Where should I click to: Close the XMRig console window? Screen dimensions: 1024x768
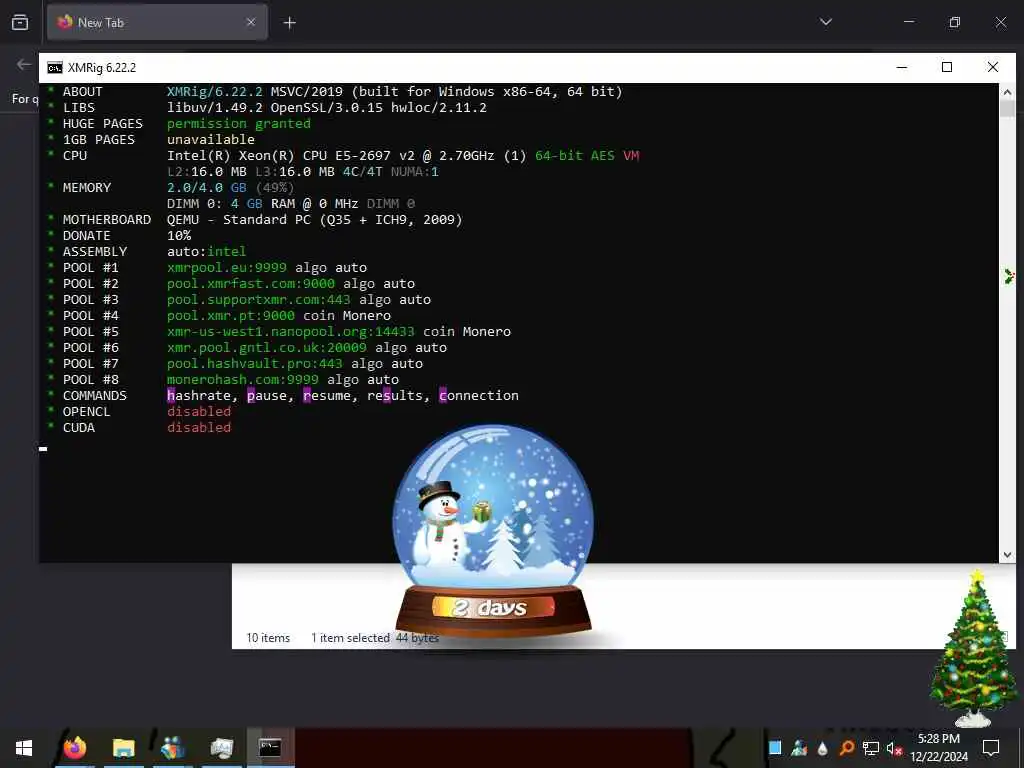coord(993,67)
